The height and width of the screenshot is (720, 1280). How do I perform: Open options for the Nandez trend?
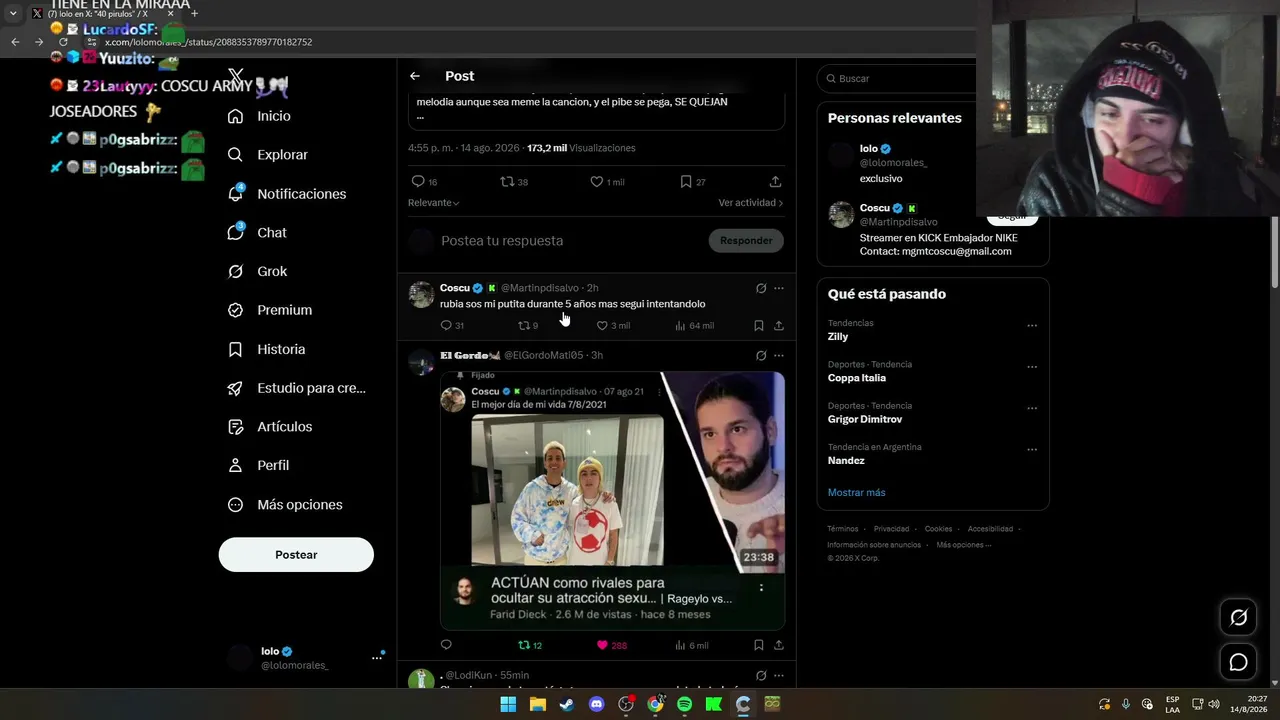coord(1032,450)
